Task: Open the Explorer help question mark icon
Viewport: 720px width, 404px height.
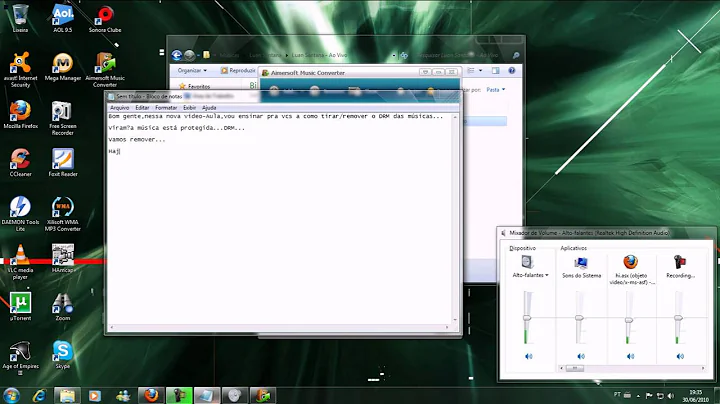Action: (512, 70)
